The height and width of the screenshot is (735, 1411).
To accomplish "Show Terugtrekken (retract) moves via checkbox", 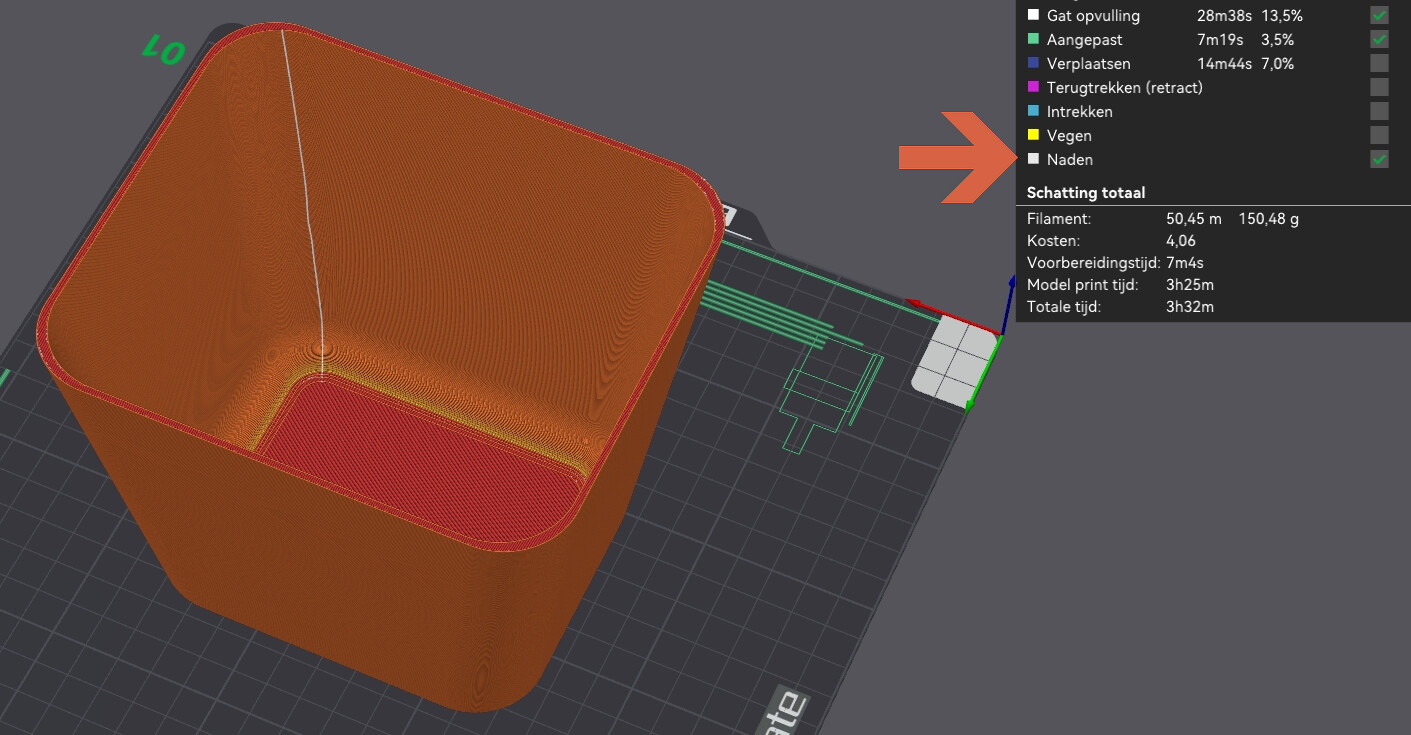I will [1379, 88].
